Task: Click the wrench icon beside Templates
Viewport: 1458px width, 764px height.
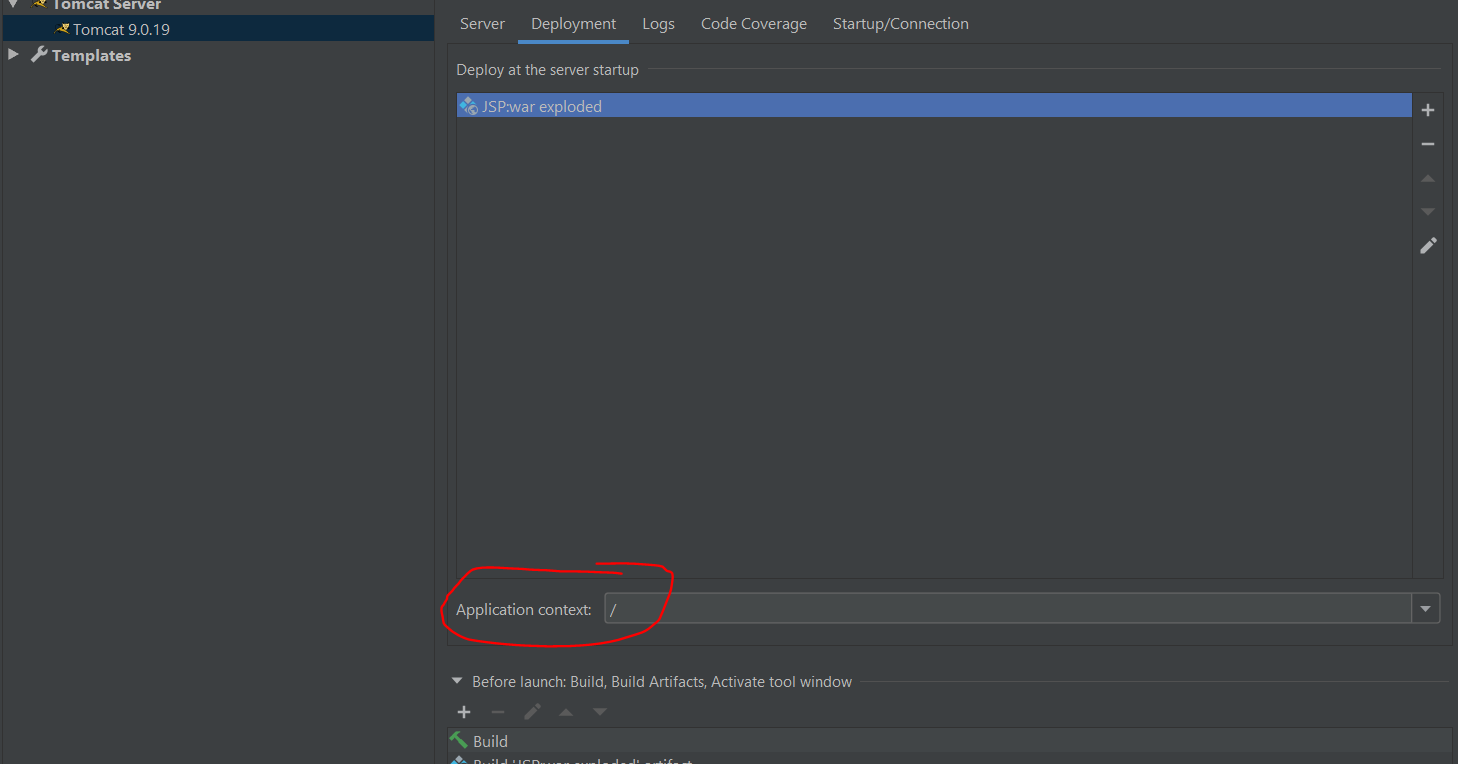Action: (39, 55)
